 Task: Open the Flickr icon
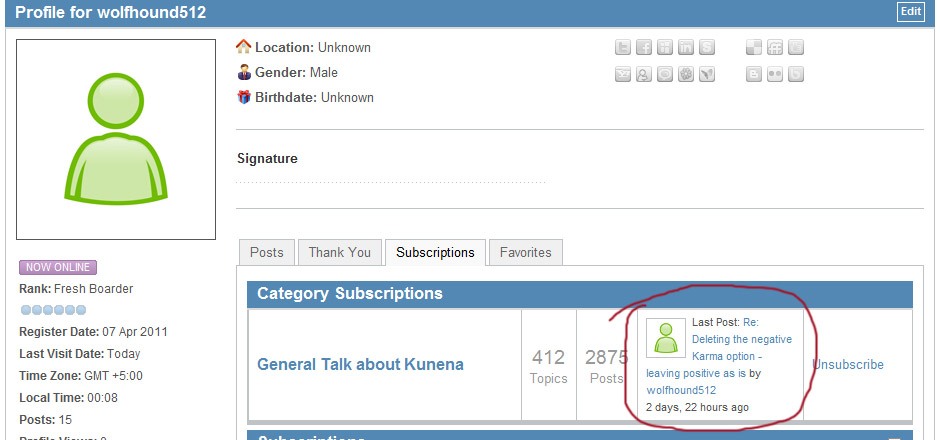[775, 74]
